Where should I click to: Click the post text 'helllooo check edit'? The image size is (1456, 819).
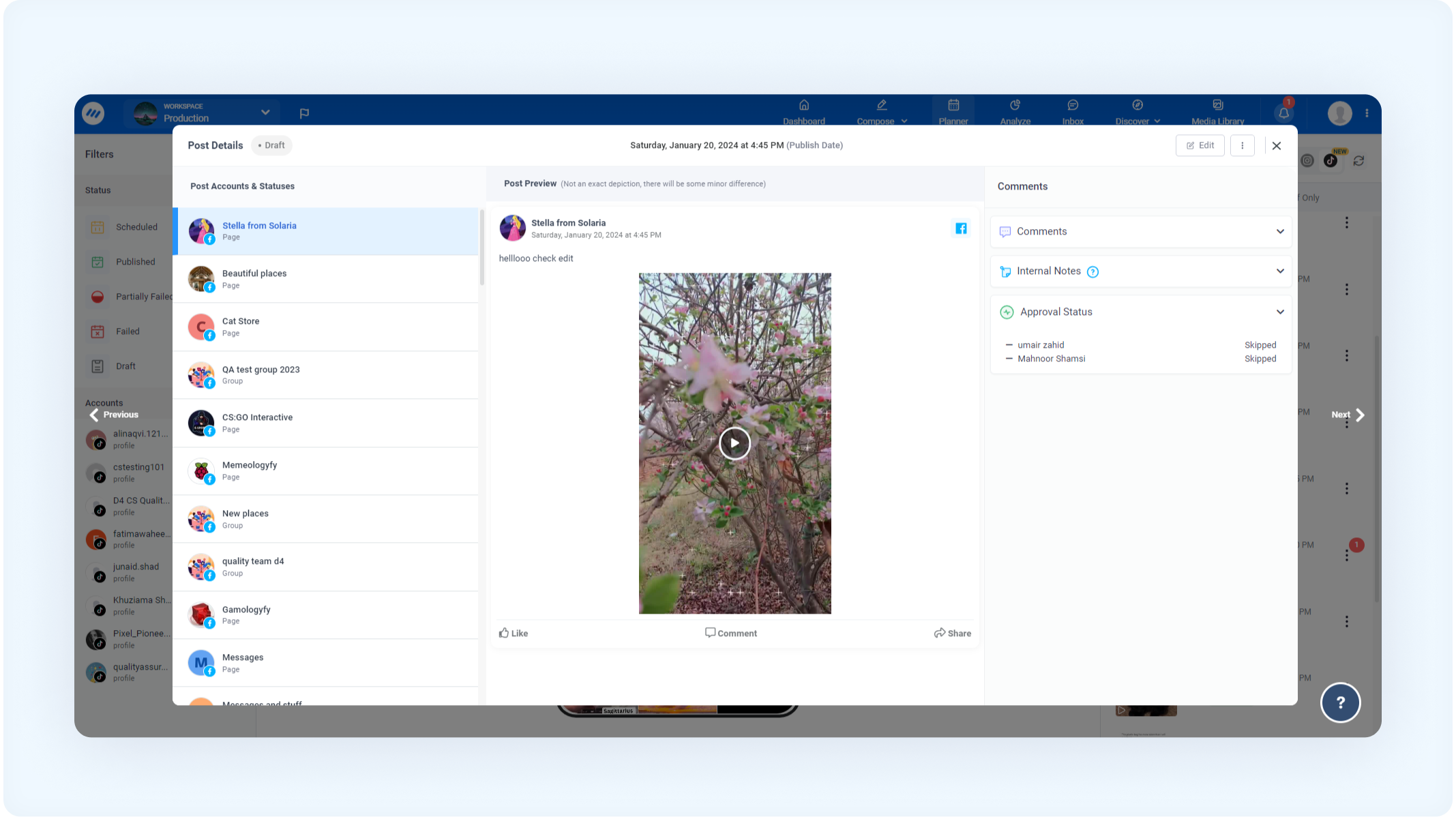pos(536,258)
